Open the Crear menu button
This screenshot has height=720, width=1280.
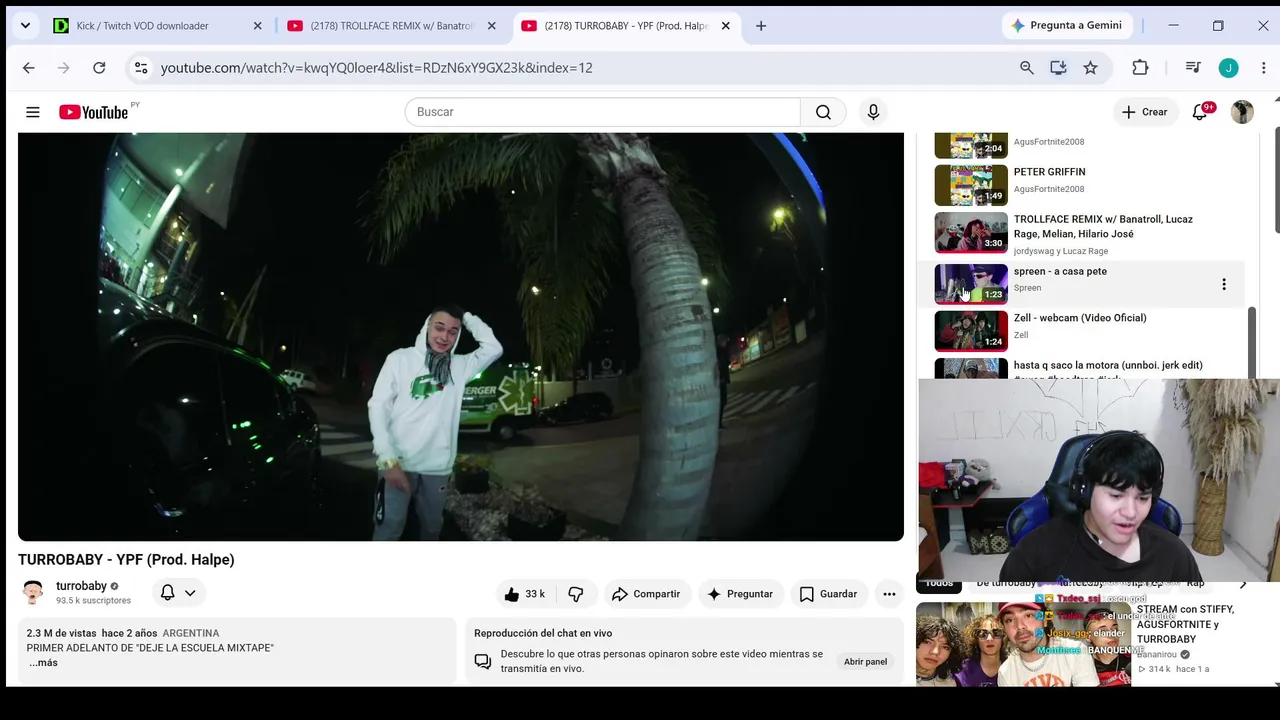[x=1144, y=112]
